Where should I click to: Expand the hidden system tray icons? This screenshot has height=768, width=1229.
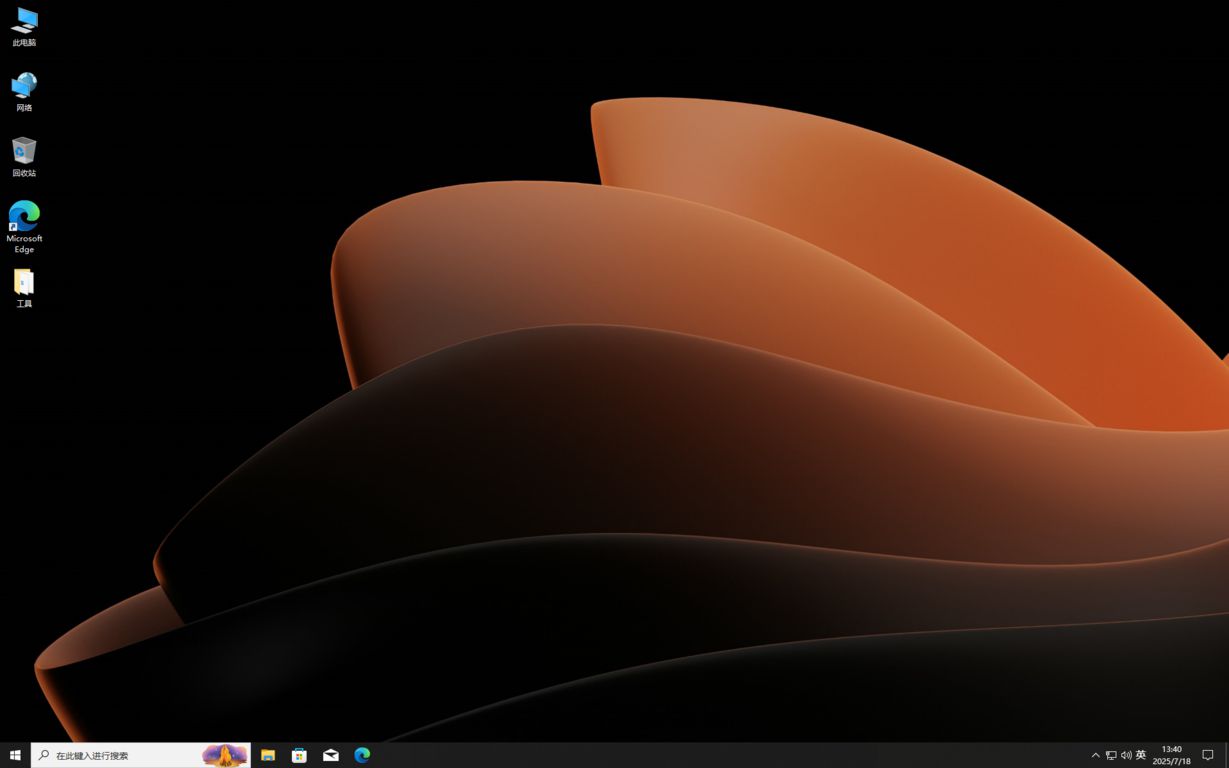pos(1095,755)
